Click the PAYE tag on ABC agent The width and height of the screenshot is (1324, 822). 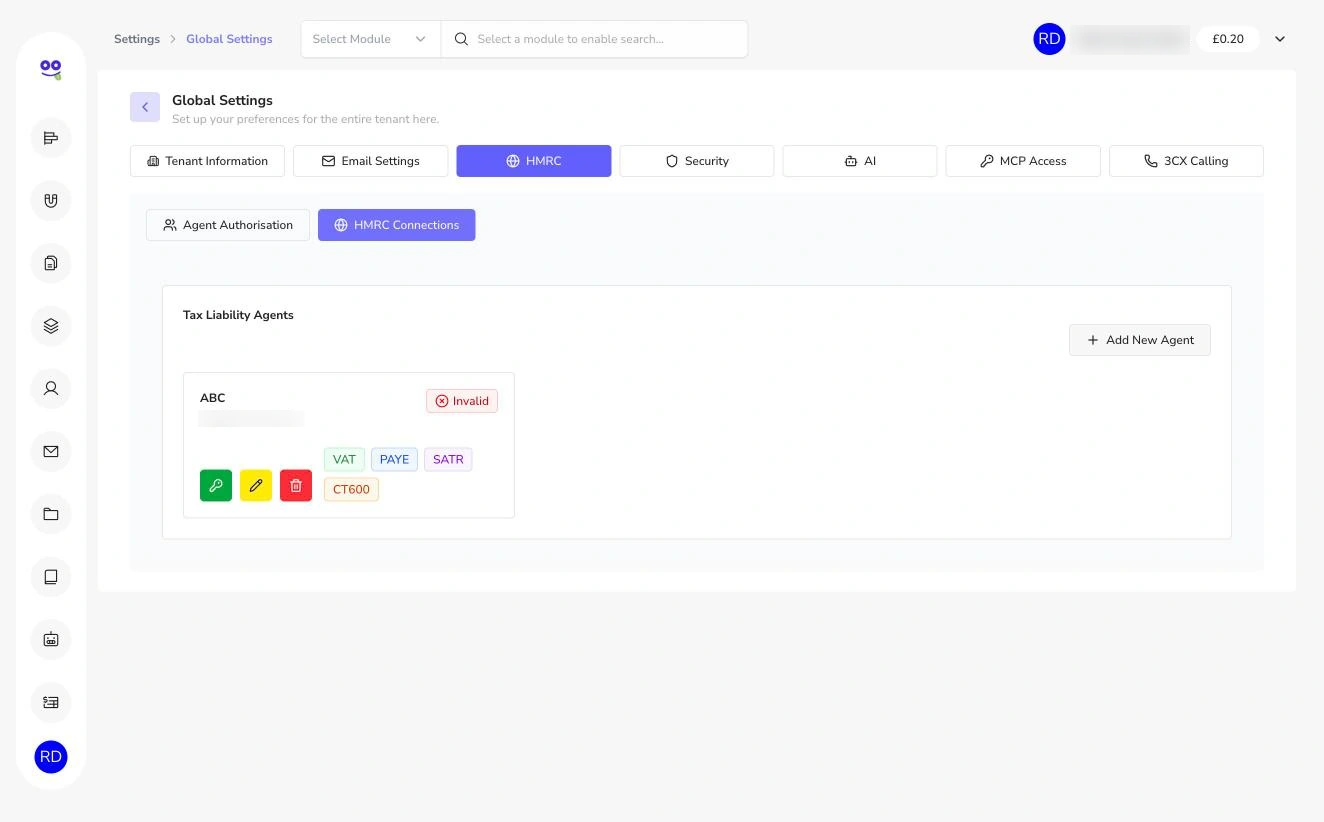point(394,460)
